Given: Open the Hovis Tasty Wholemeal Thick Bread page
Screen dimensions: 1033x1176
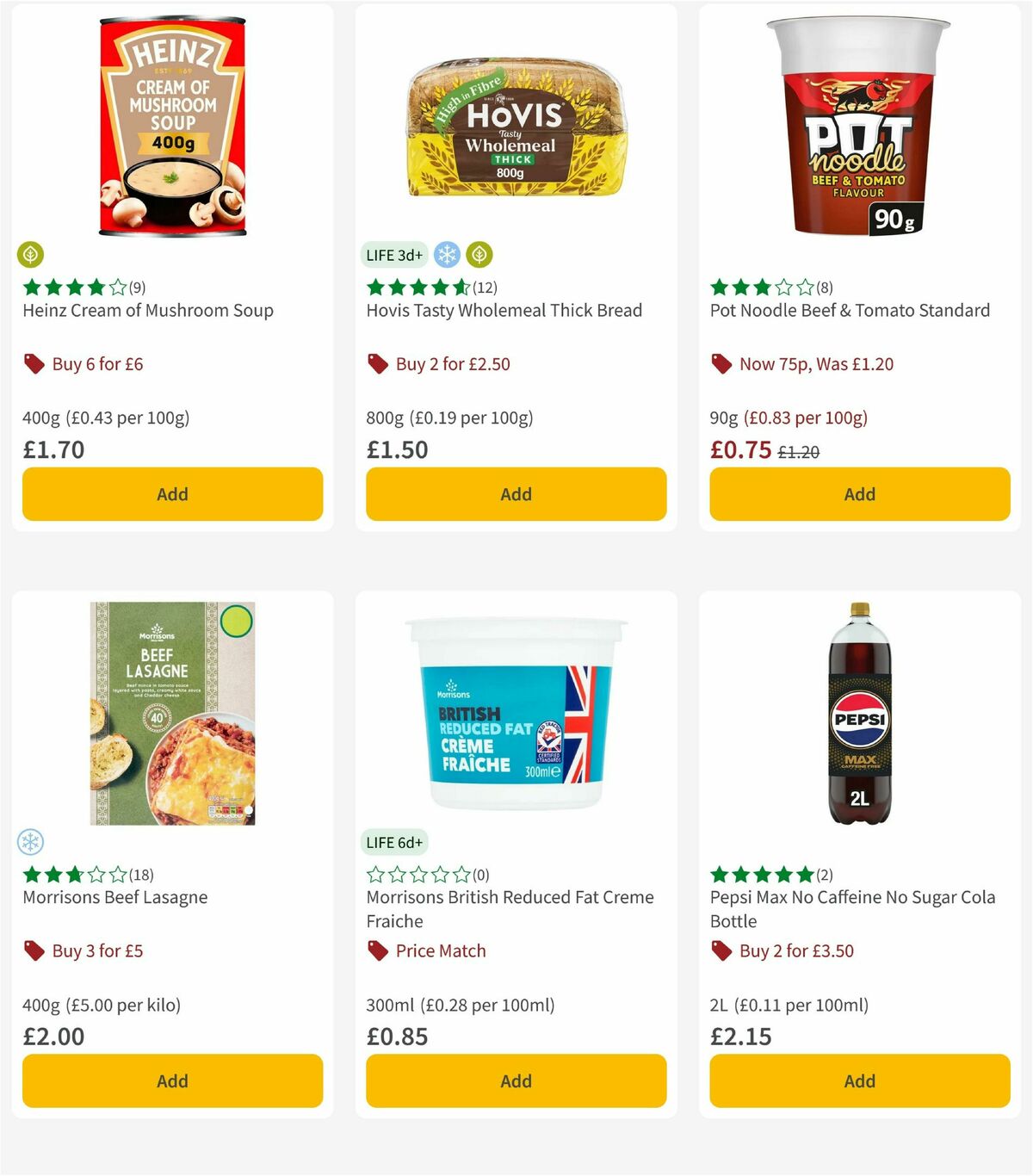Looking at the screenshot, I should coord(504,310).
